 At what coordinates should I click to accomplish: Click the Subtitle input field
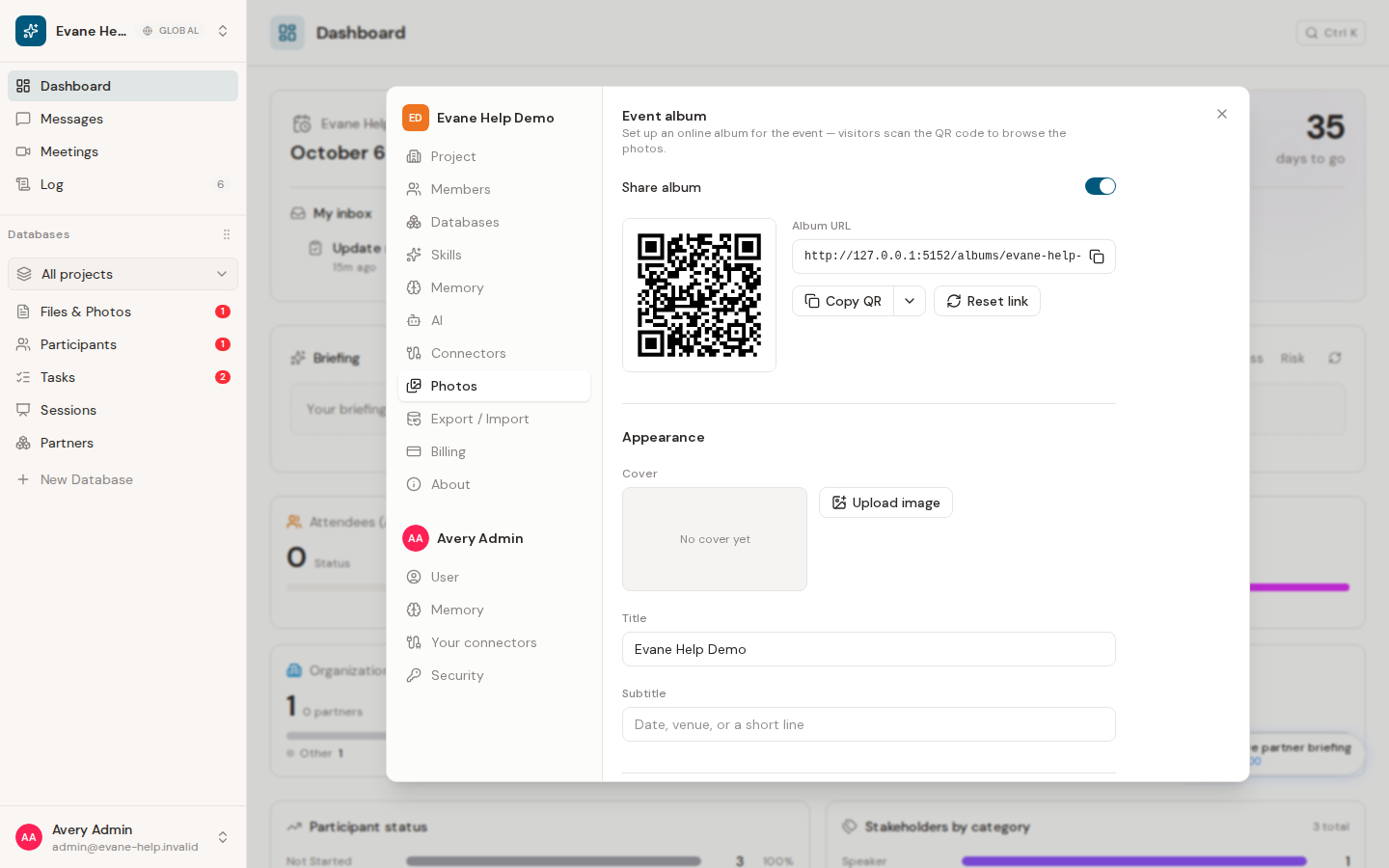(x=868, y=724)
